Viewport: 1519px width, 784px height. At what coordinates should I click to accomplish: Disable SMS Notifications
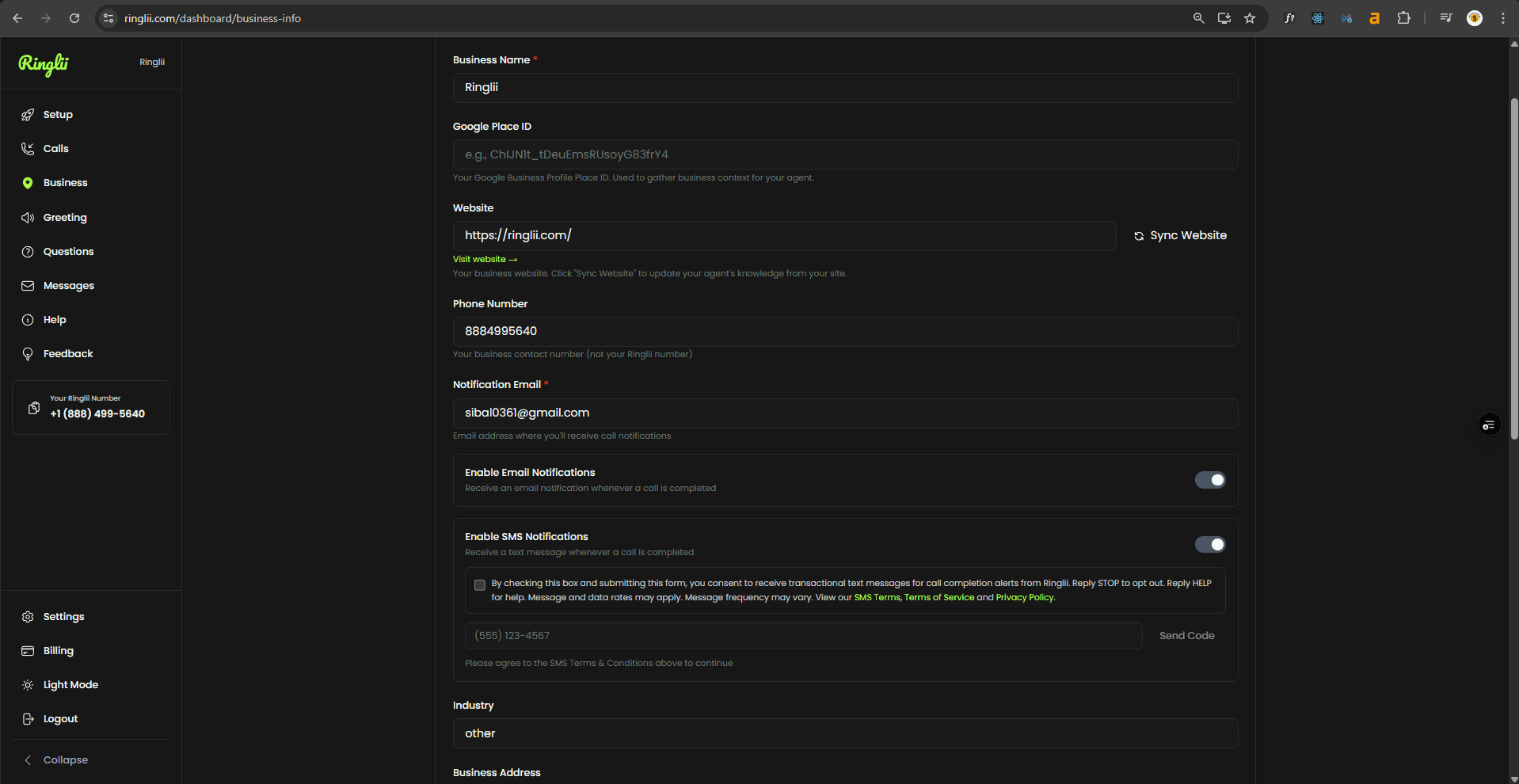pos(1209,544)
